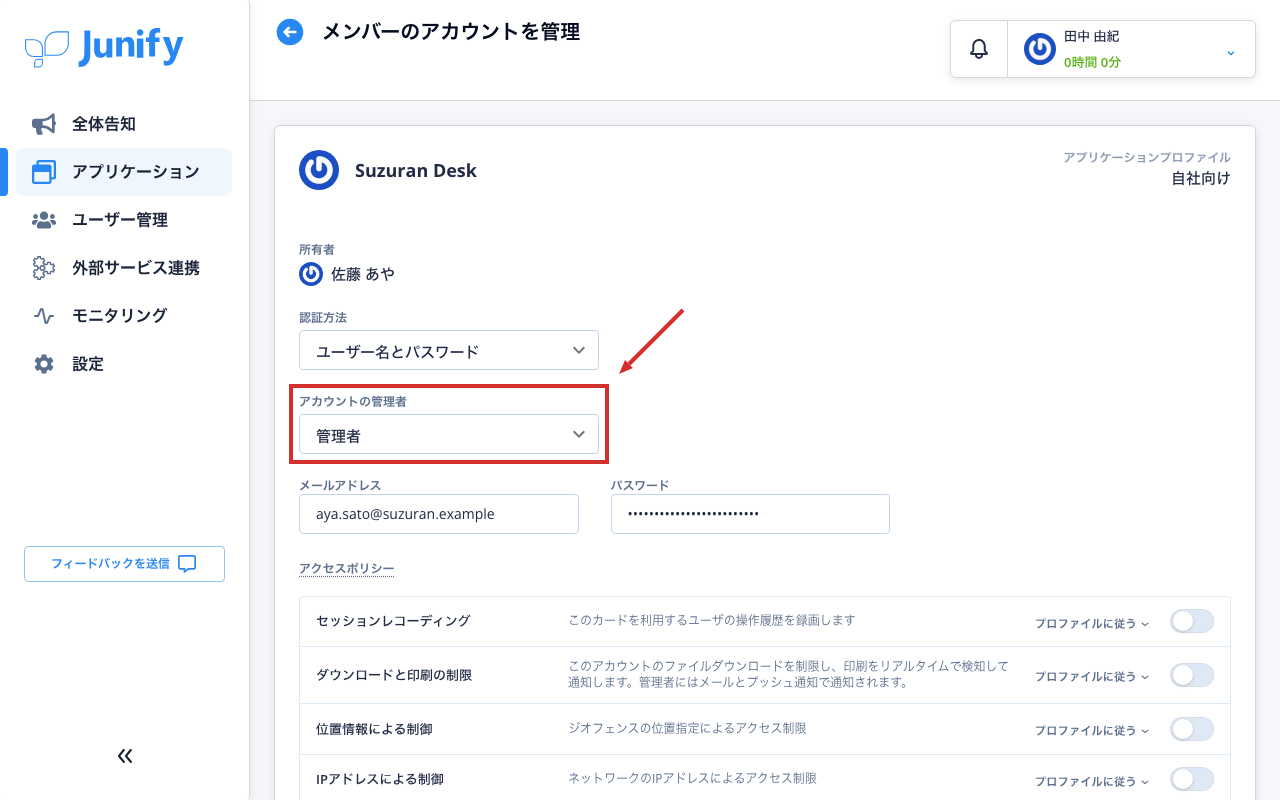Click the アプリケーション window icon
The width and height of the screenshot is (1280, 800).
click(x=44, y=172)
